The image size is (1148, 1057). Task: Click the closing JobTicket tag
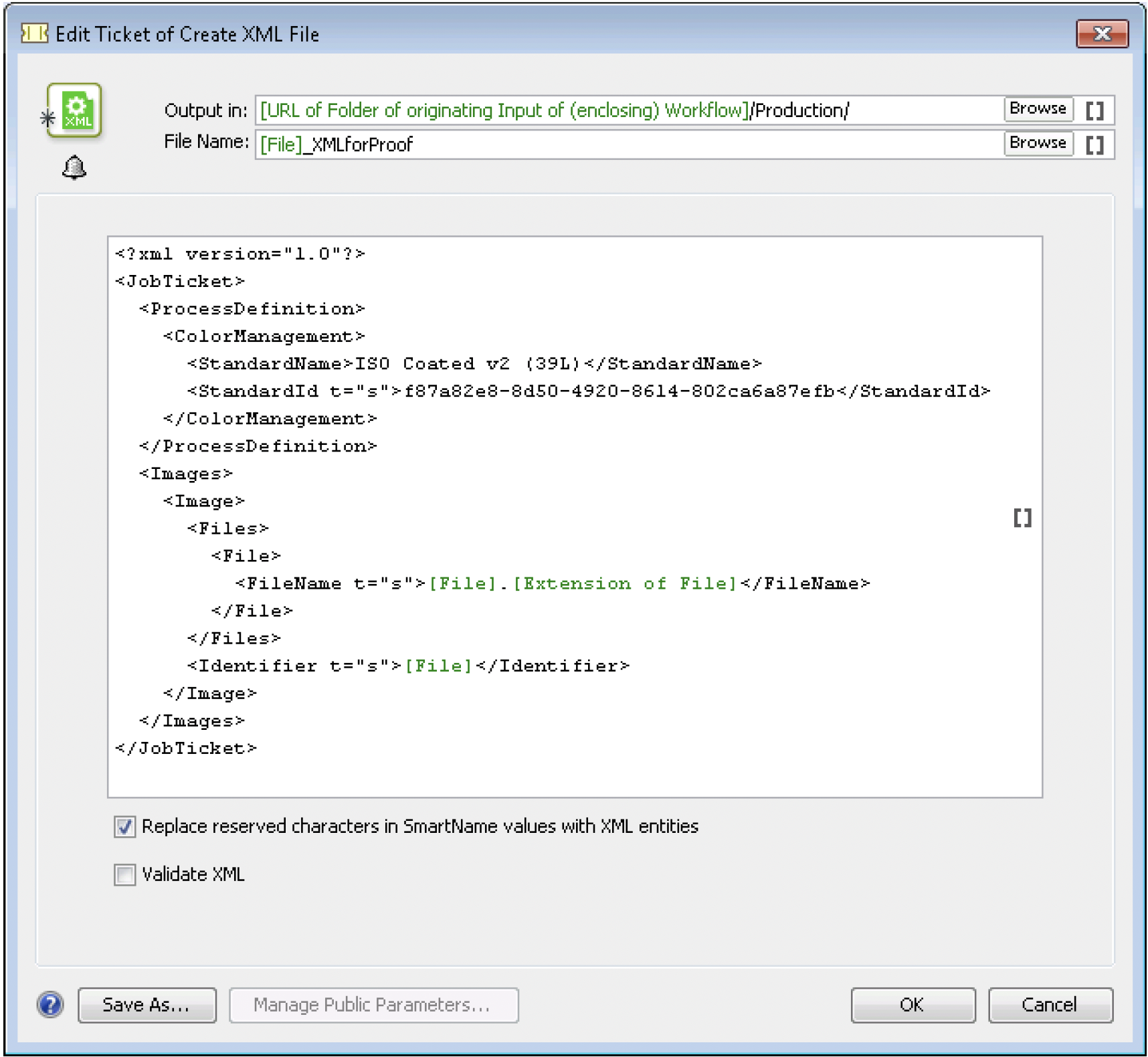pos(186,748)
